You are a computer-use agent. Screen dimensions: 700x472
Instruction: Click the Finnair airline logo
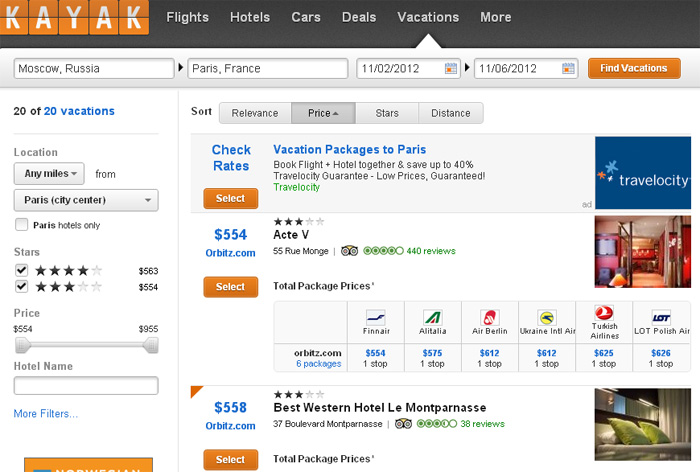tap(375, 317)
